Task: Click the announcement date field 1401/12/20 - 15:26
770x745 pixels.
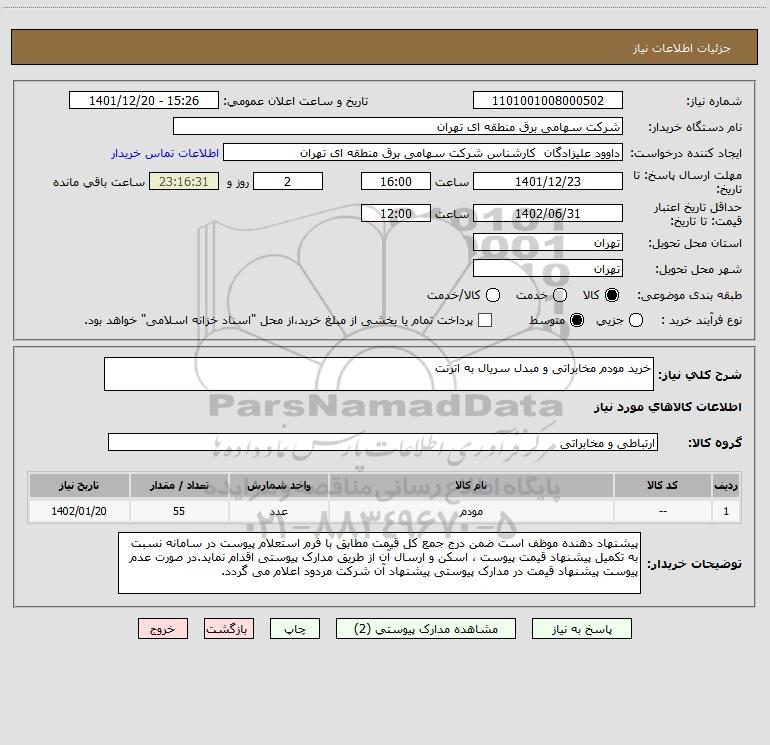Action: pos(144,100)
